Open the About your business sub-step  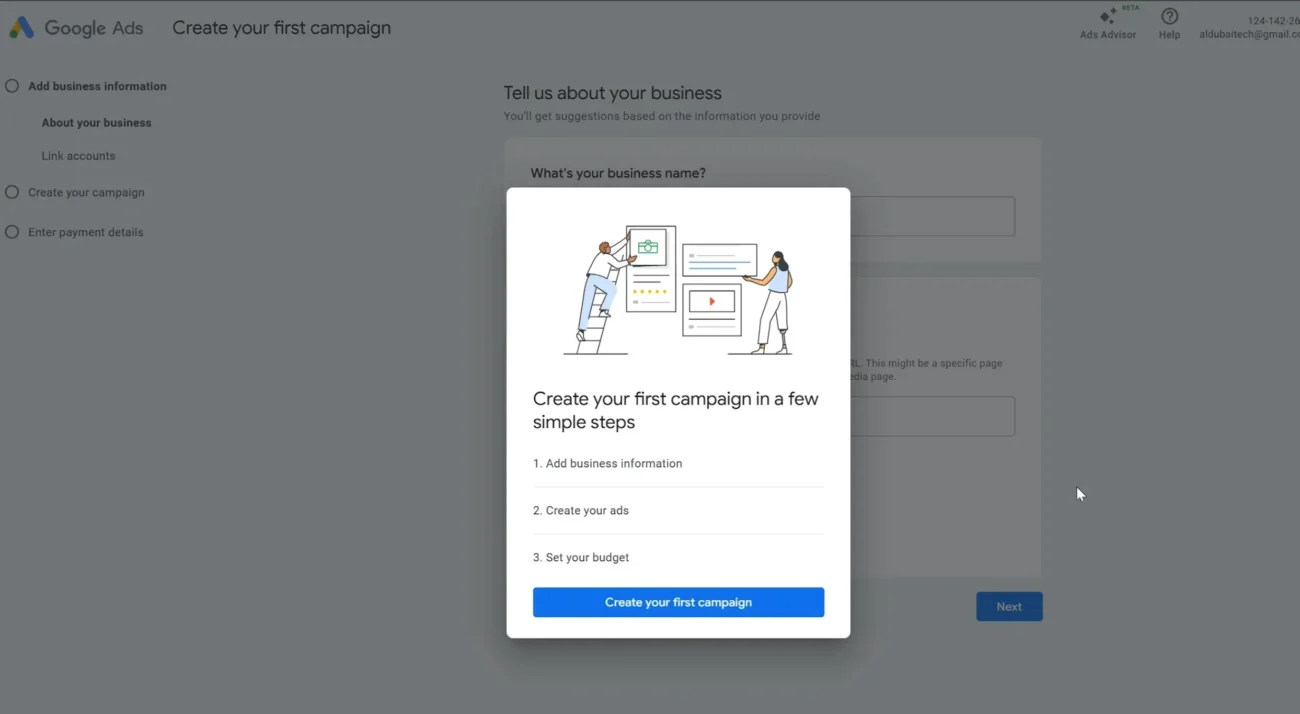(96, 123)
